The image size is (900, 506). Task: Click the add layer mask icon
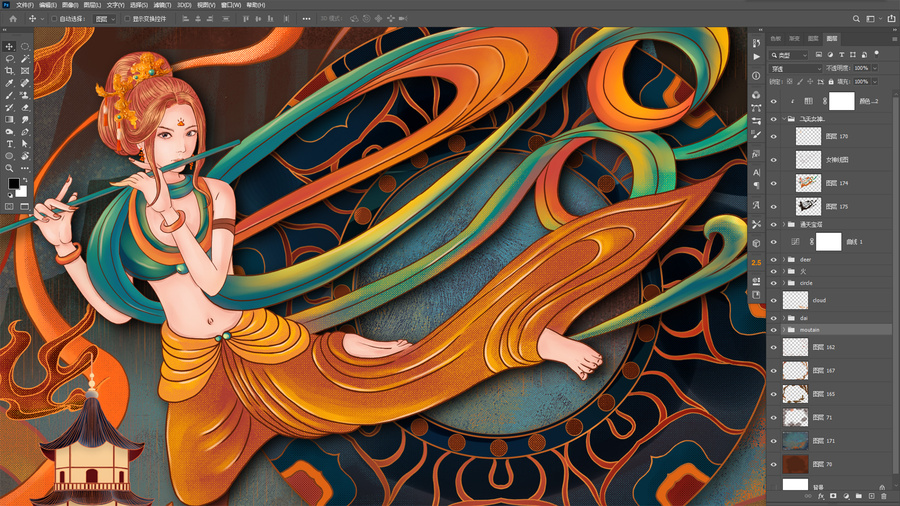click(833, 496)
